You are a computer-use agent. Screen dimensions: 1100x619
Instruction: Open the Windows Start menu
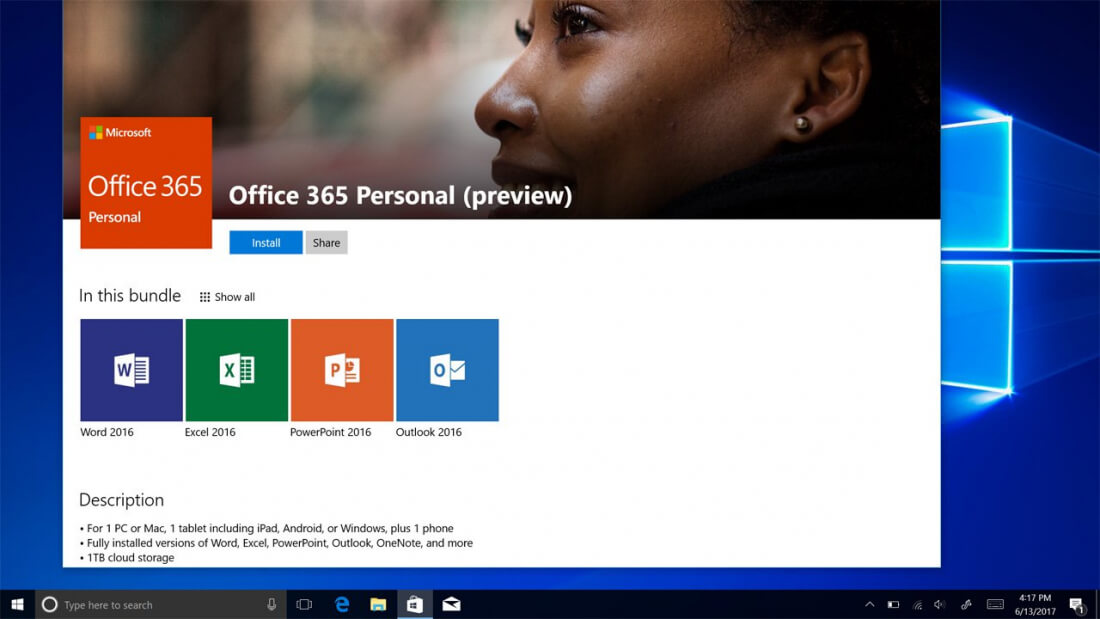18,604
